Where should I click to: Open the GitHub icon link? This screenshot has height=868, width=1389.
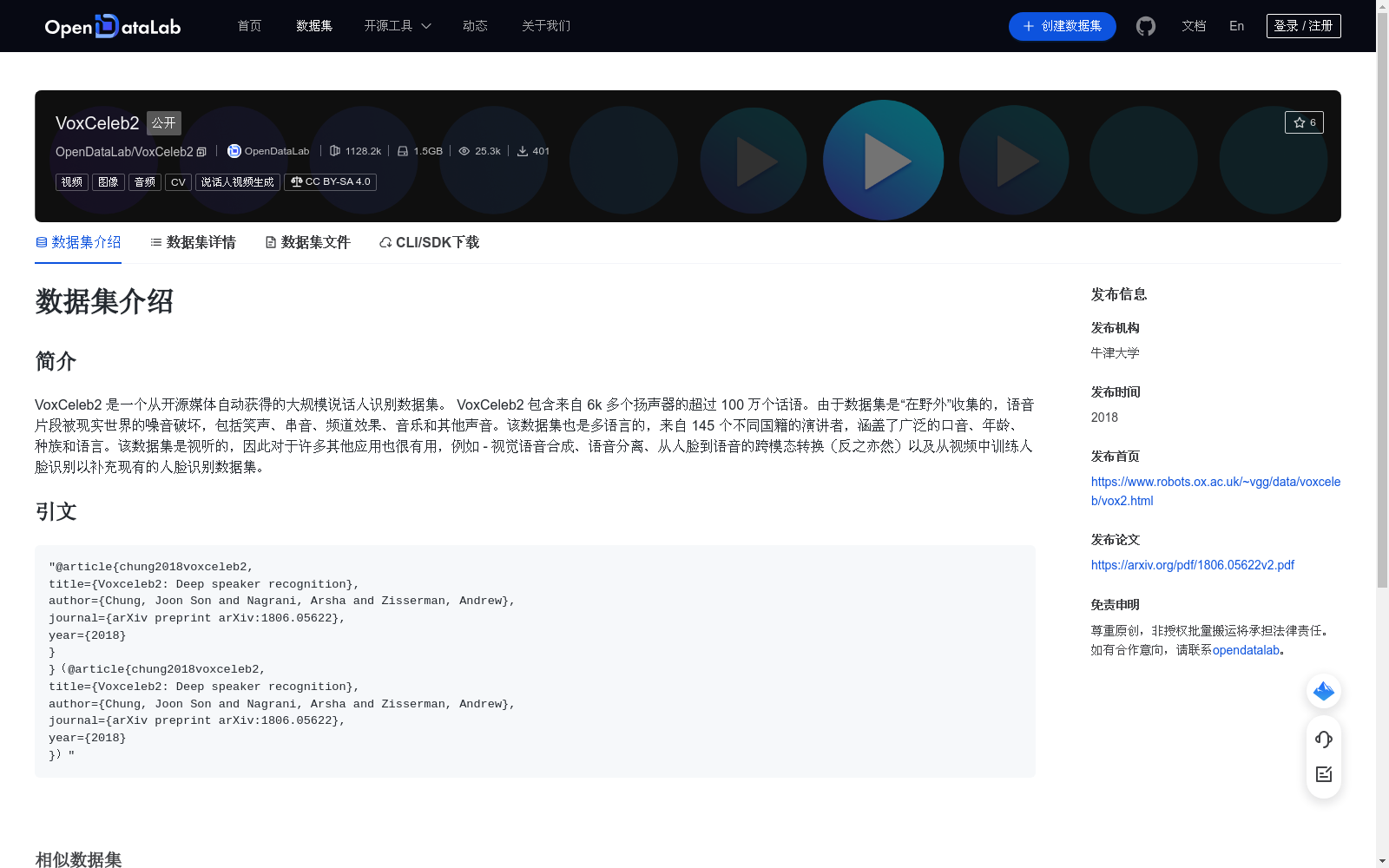pyautogui.click(x=1146, y=26)
